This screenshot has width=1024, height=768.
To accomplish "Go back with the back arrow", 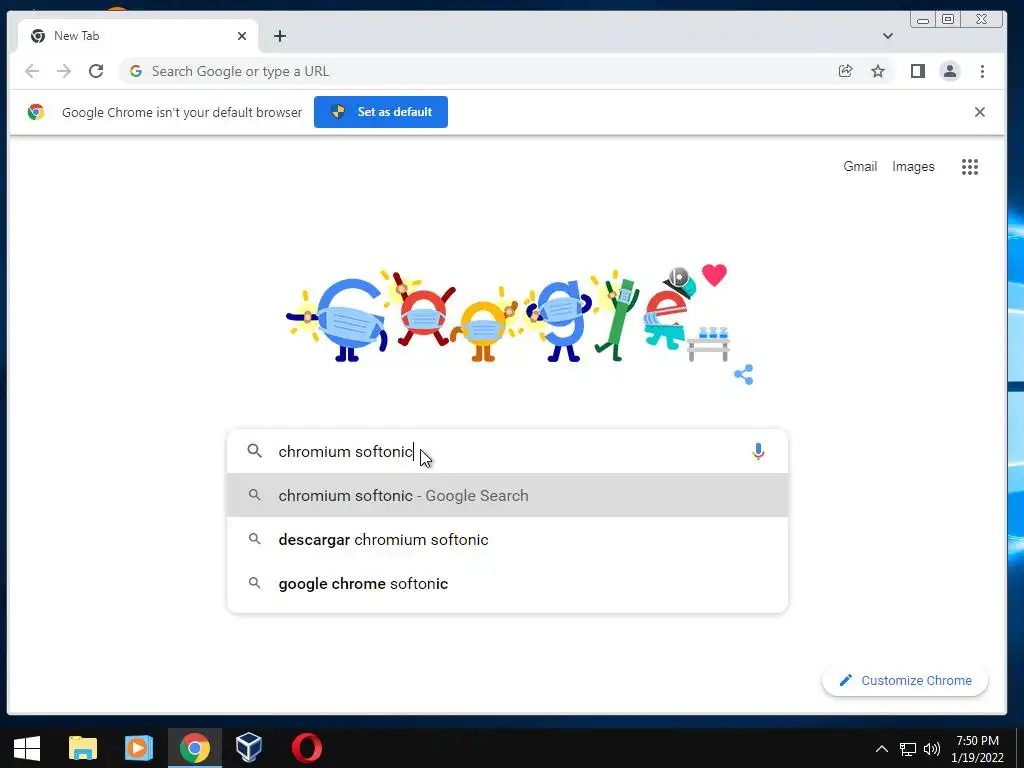I will coord(32,71).
